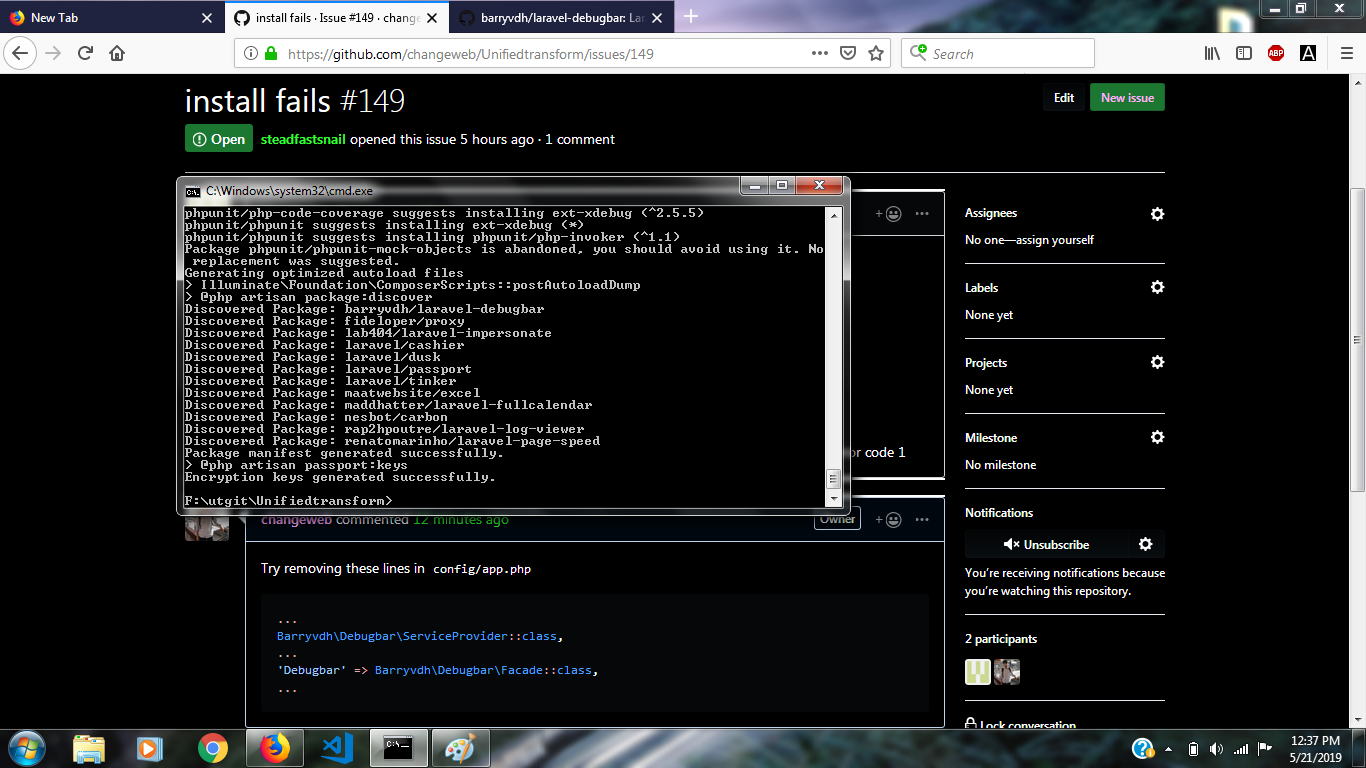Open the page actions meatball menu
Viewport: 1366px width, 768px height.
819,53
